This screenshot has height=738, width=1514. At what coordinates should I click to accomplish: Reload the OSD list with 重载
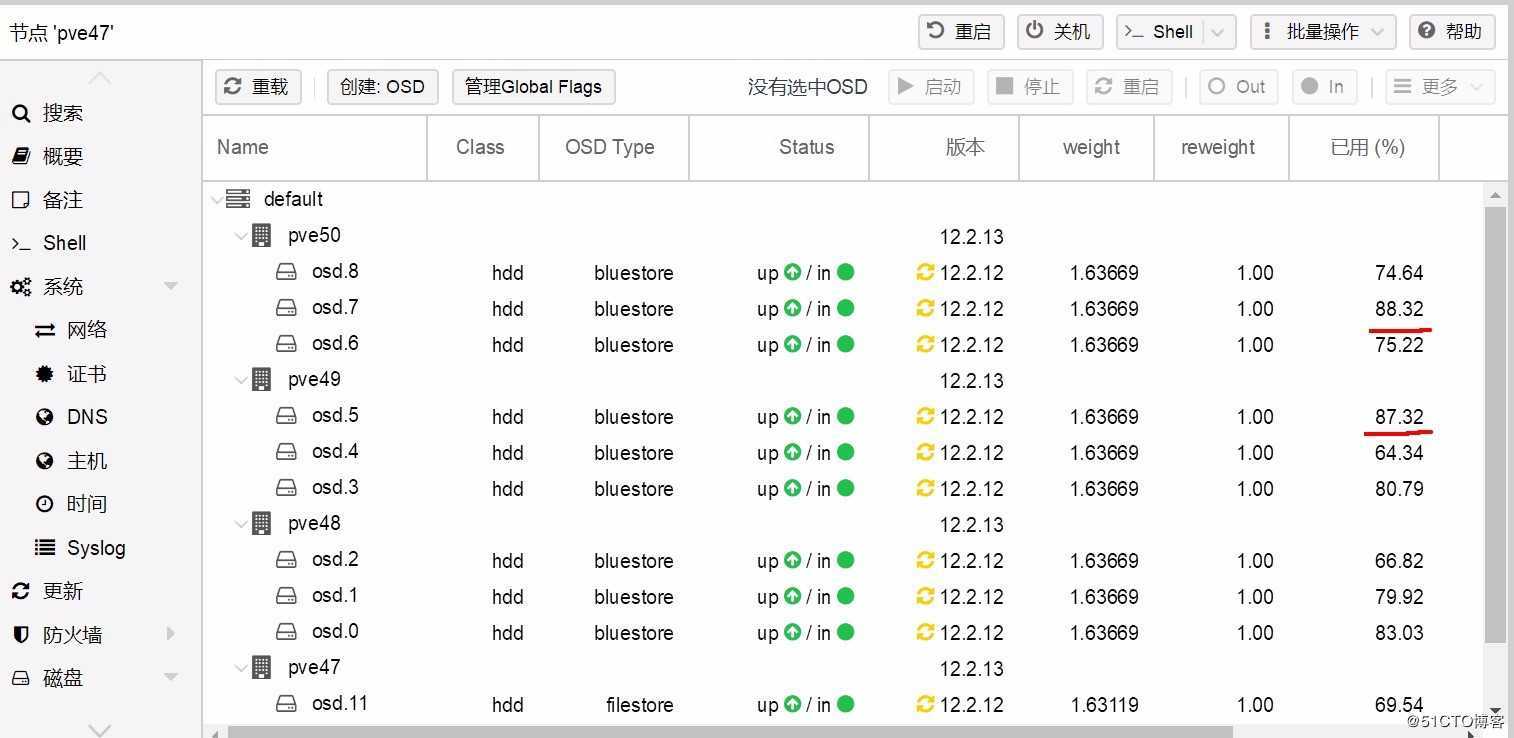click(258, 87)
